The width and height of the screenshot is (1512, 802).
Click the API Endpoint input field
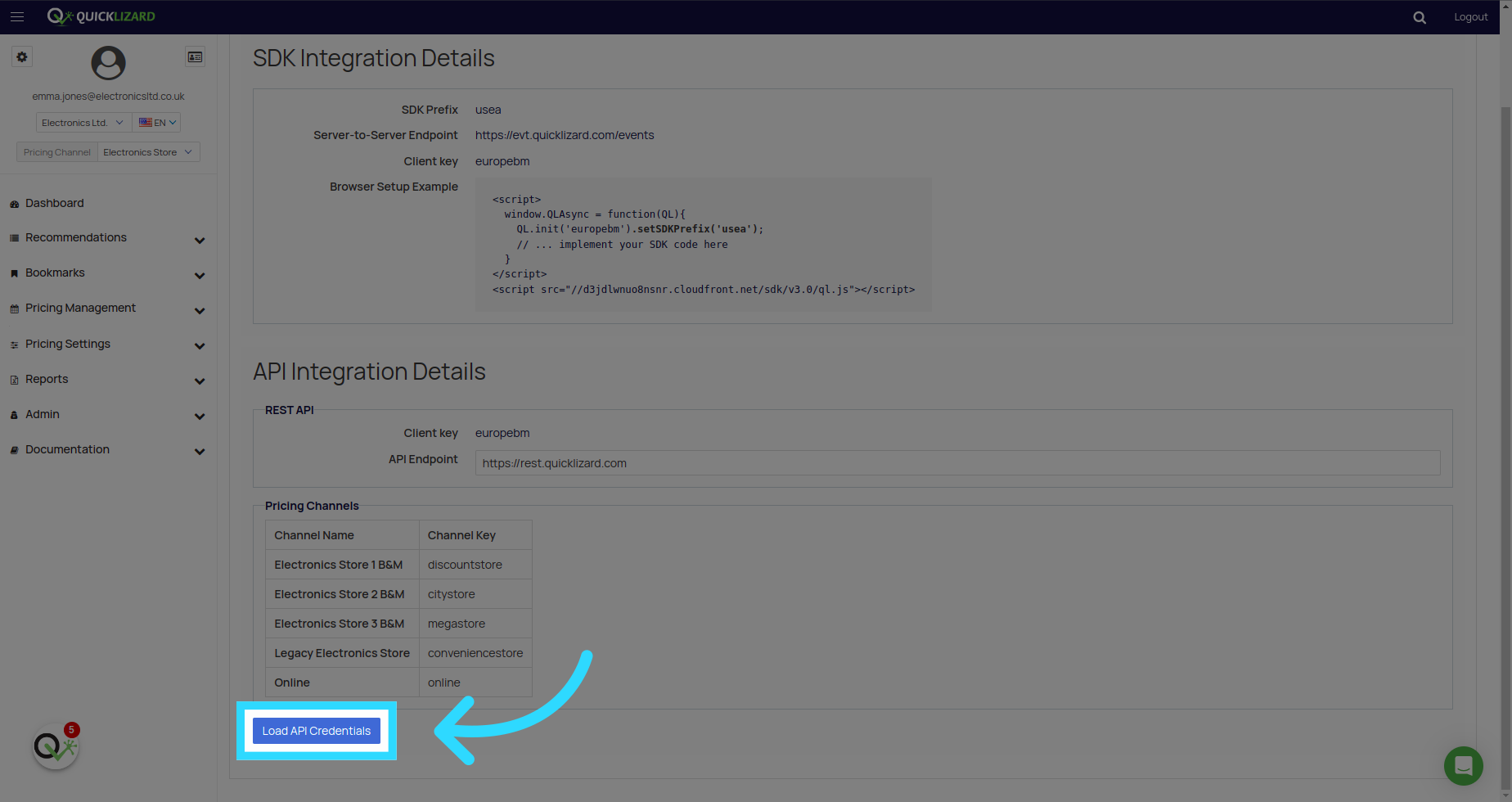pyautogui.click(x=957, y=463)
